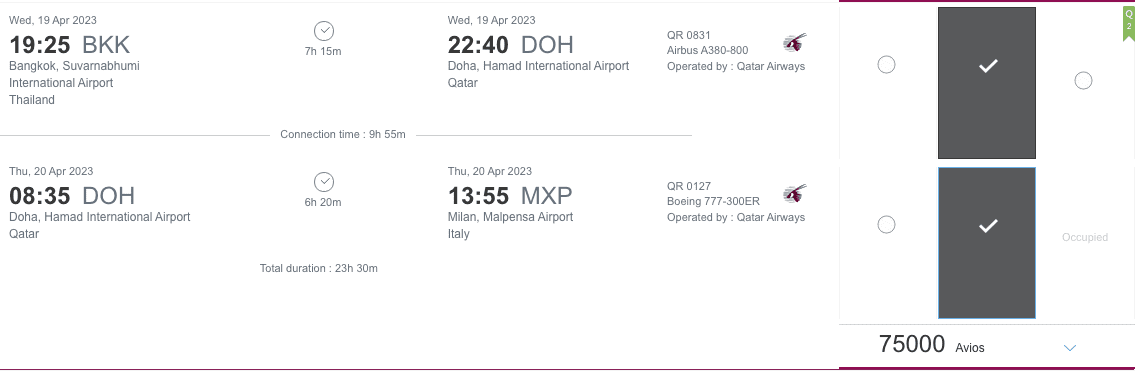Viewport: 1139px width, 371px height.
Task: Expand the 75000 Avios fare details chevron
Action: pos(1069,348)
